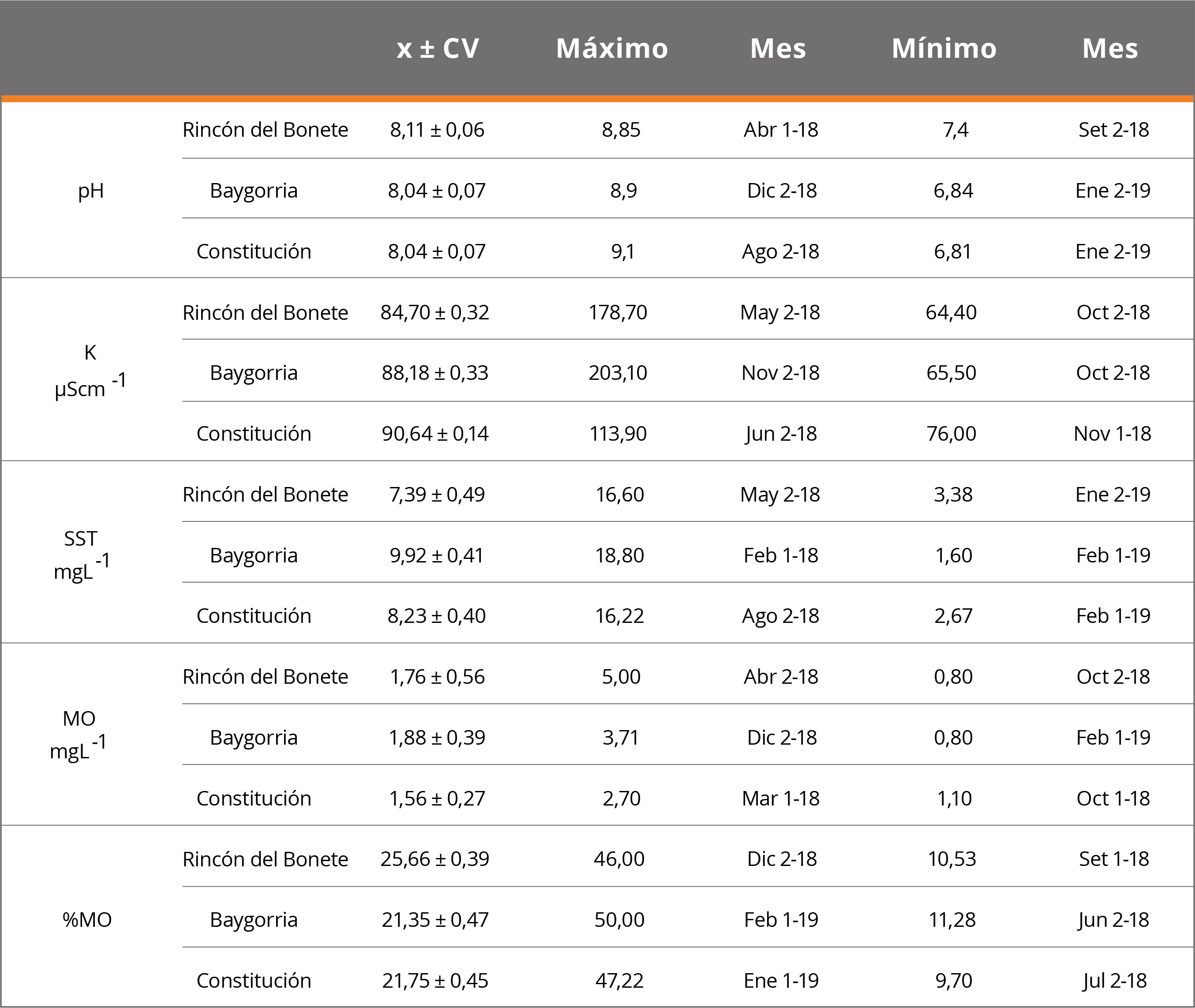
Task: Click pH Constitución maximum value 9,1
Action: tap(622, 251)
